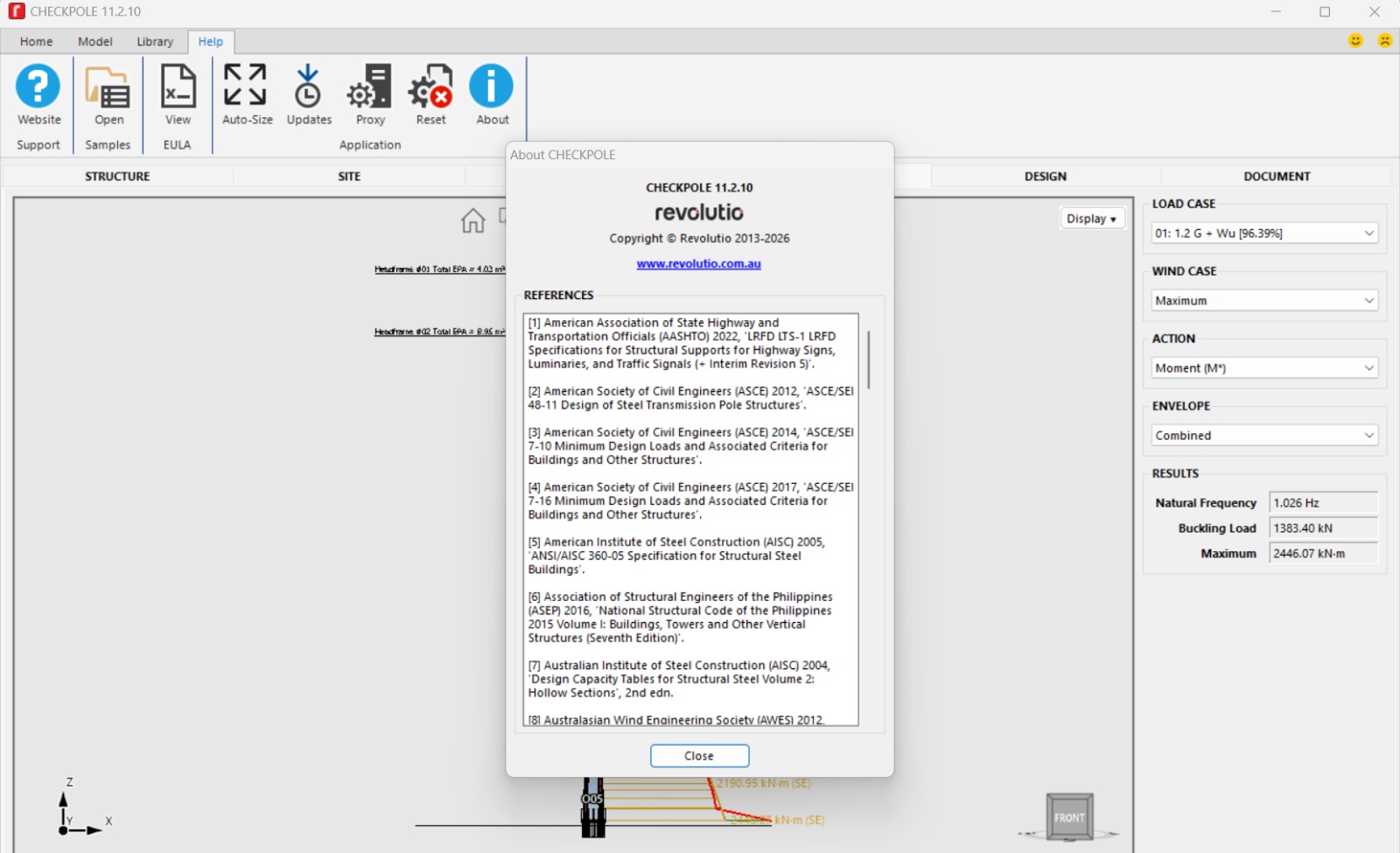1400x853 pixels.
Task: Click the references list scrollbar thumb
Action: [868, 359]
